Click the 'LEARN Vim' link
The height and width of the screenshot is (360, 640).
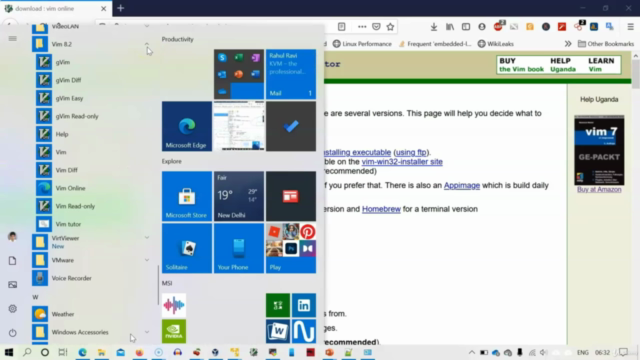[601, 65]
